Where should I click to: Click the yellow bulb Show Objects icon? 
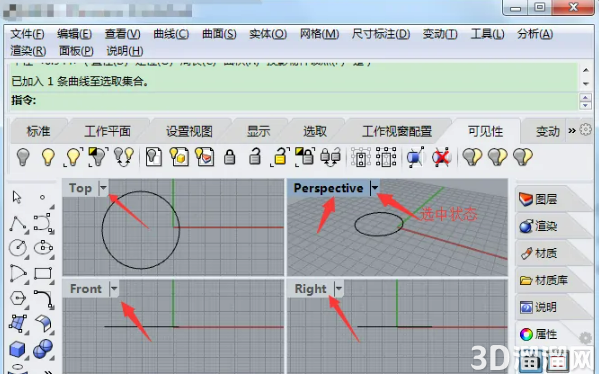click(48, 157)
